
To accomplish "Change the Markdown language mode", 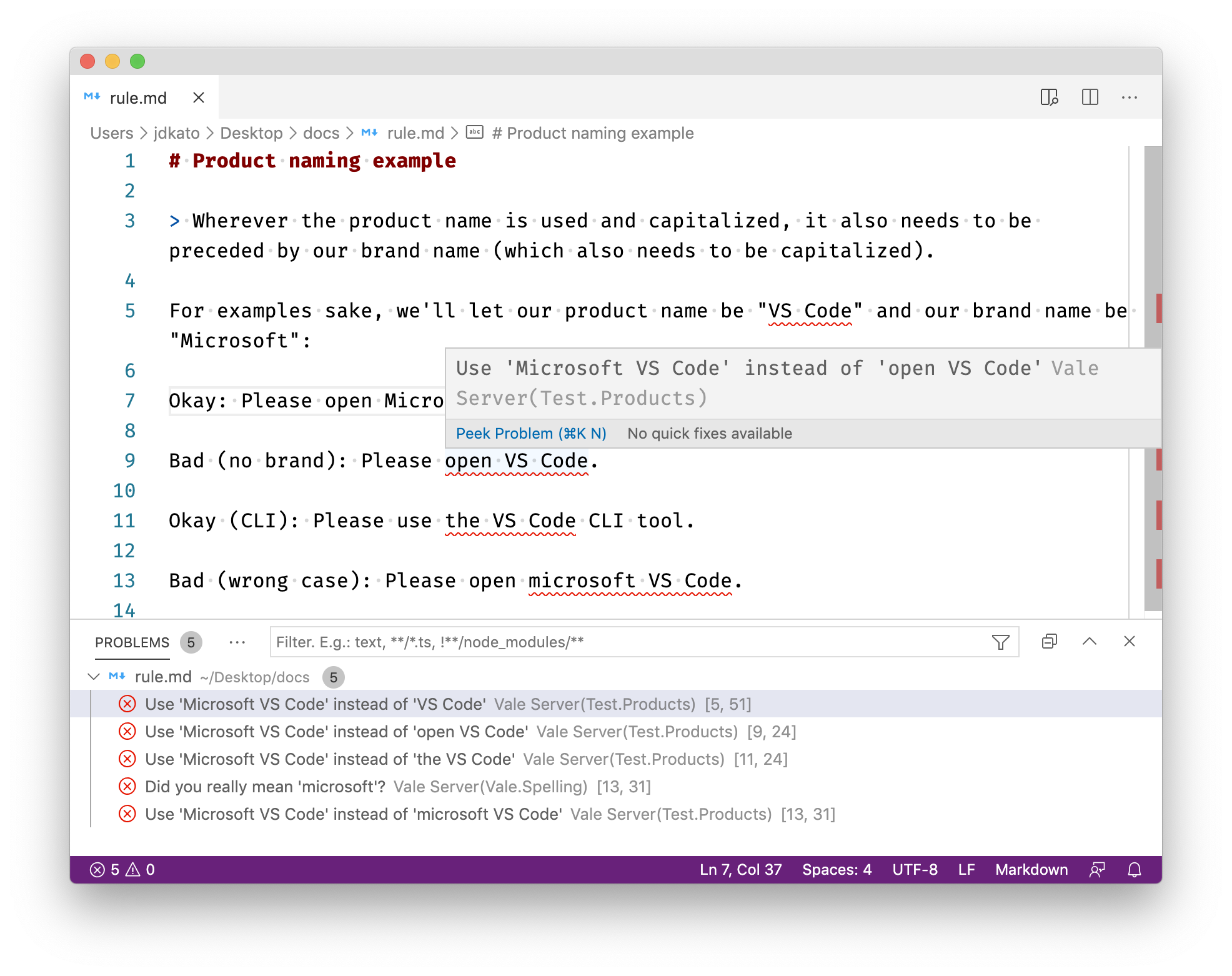I will click(x=1031, y=870).
